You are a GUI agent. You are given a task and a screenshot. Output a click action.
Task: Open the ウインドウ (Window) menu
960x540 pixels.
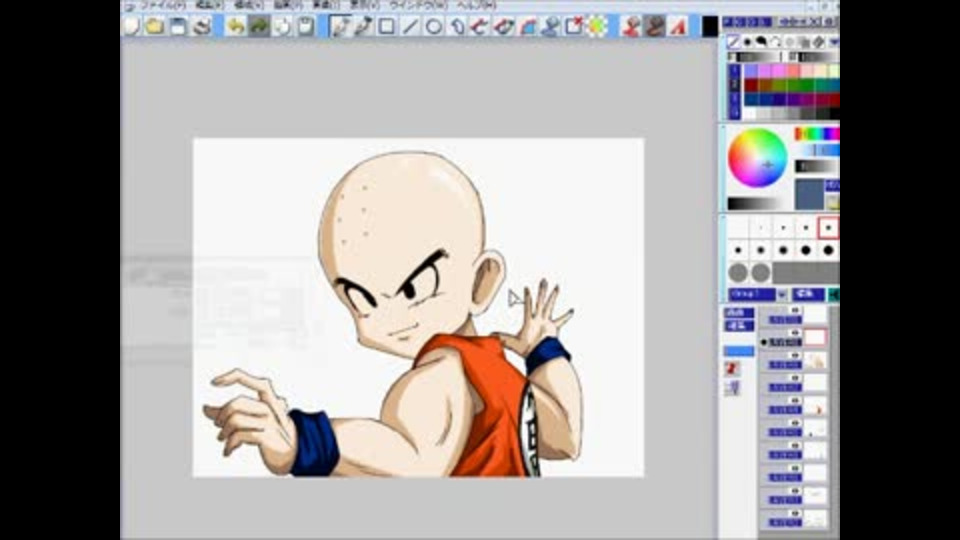pyautogui.click(x=418, y=6)
